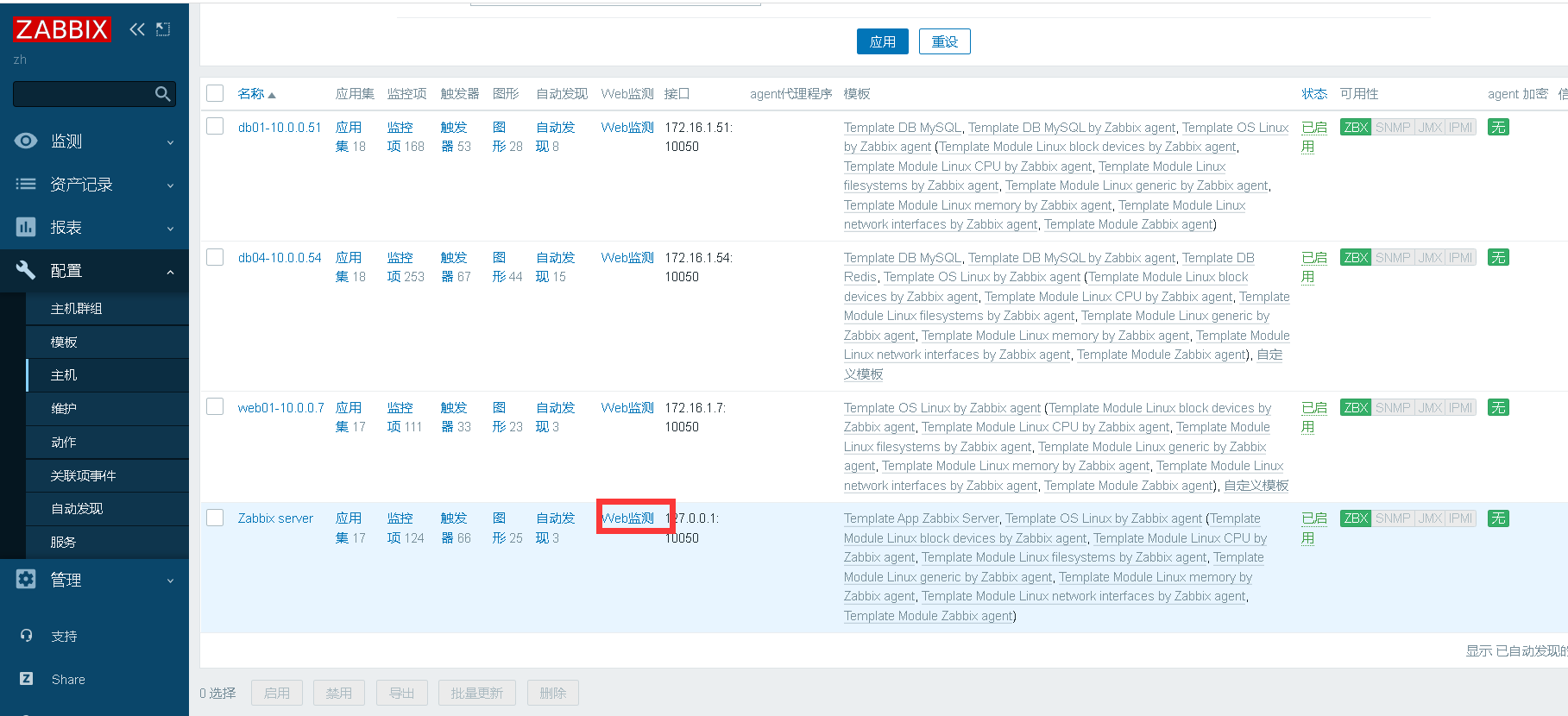This screenshot has height=716, width=1568.
Task: Open 服务 submenu item
Action: (107, 543)
